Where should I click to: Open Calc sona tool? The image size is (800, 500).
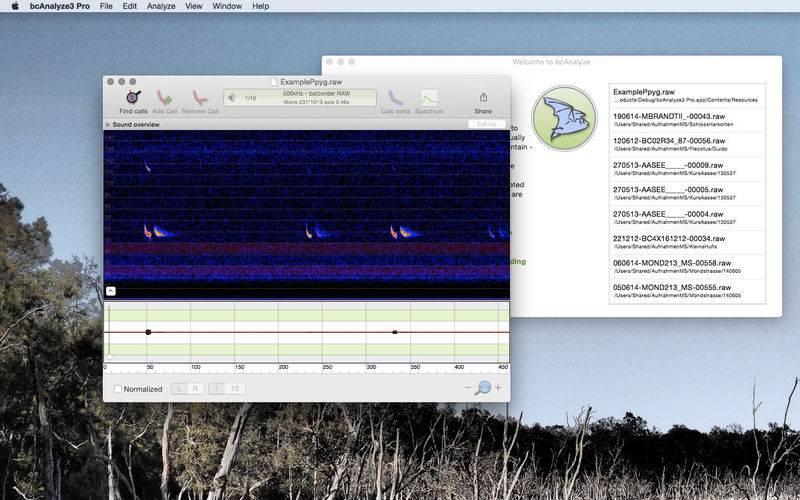tap(395, 97)
